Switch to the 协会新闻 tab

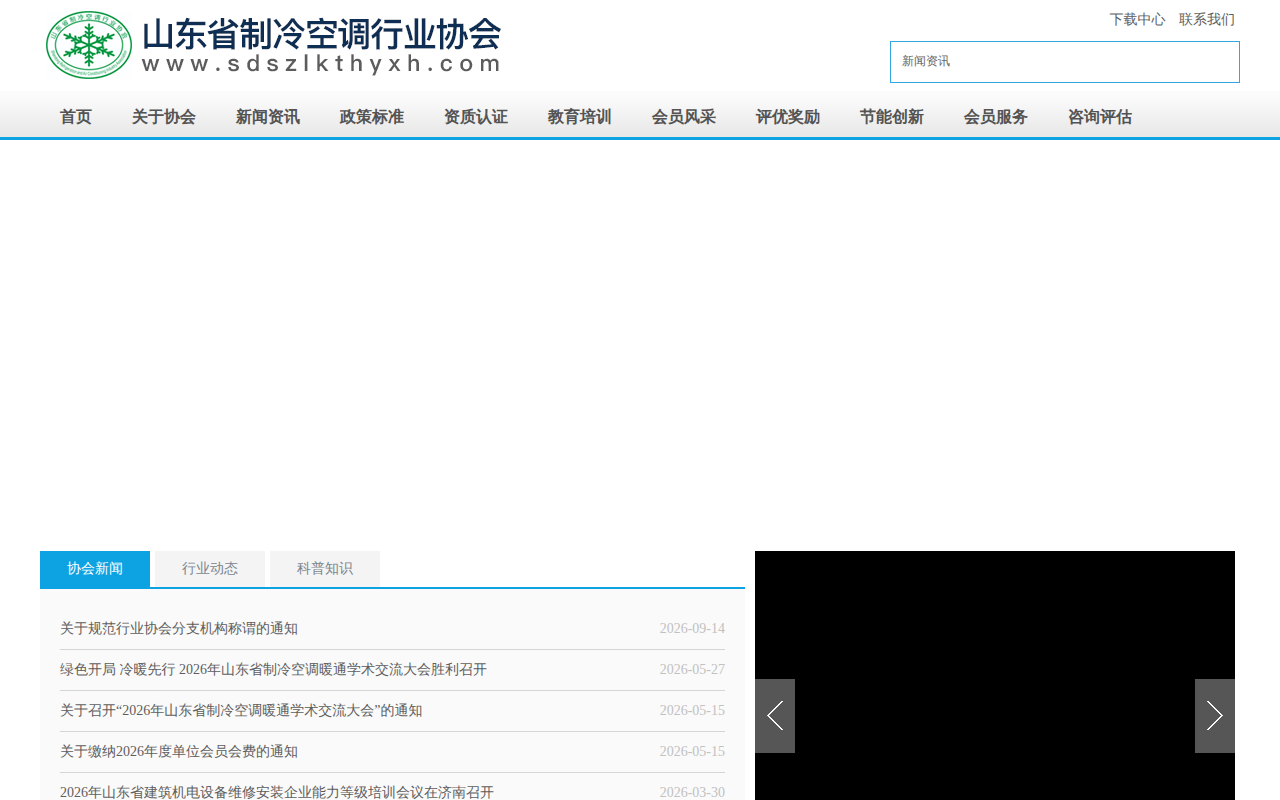[95, 569]
